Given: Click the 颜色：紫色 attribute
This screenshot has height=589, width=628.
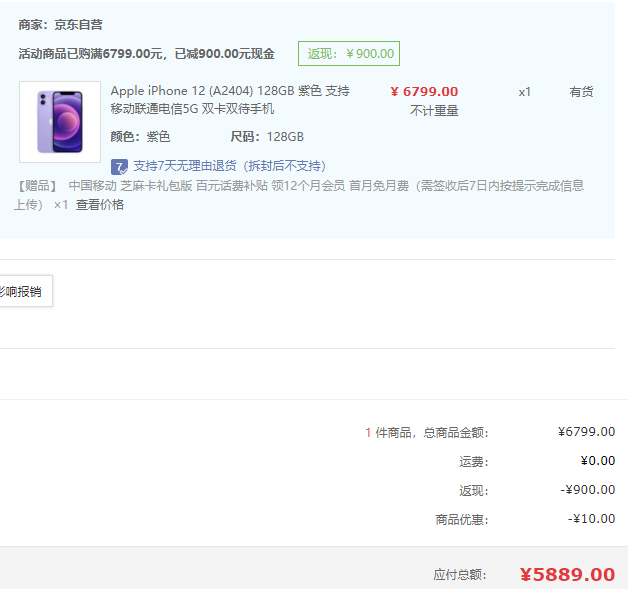Looking at the screenshot, I should click(x=141, y=137).
